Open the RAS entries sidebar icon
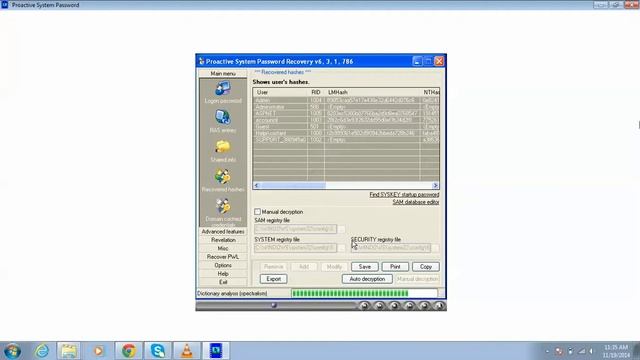 223,118
